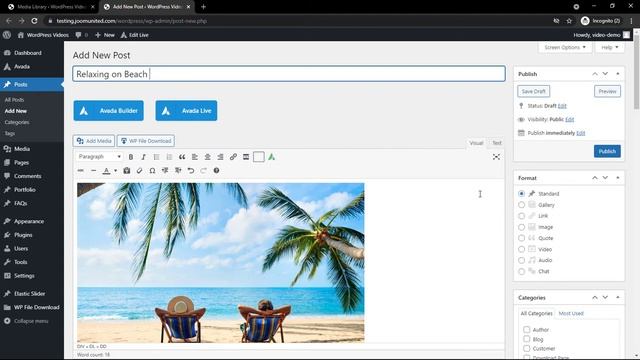Apply text color with A icon
The height and width of the screenshot is (360, 640).
pos(106,171)
